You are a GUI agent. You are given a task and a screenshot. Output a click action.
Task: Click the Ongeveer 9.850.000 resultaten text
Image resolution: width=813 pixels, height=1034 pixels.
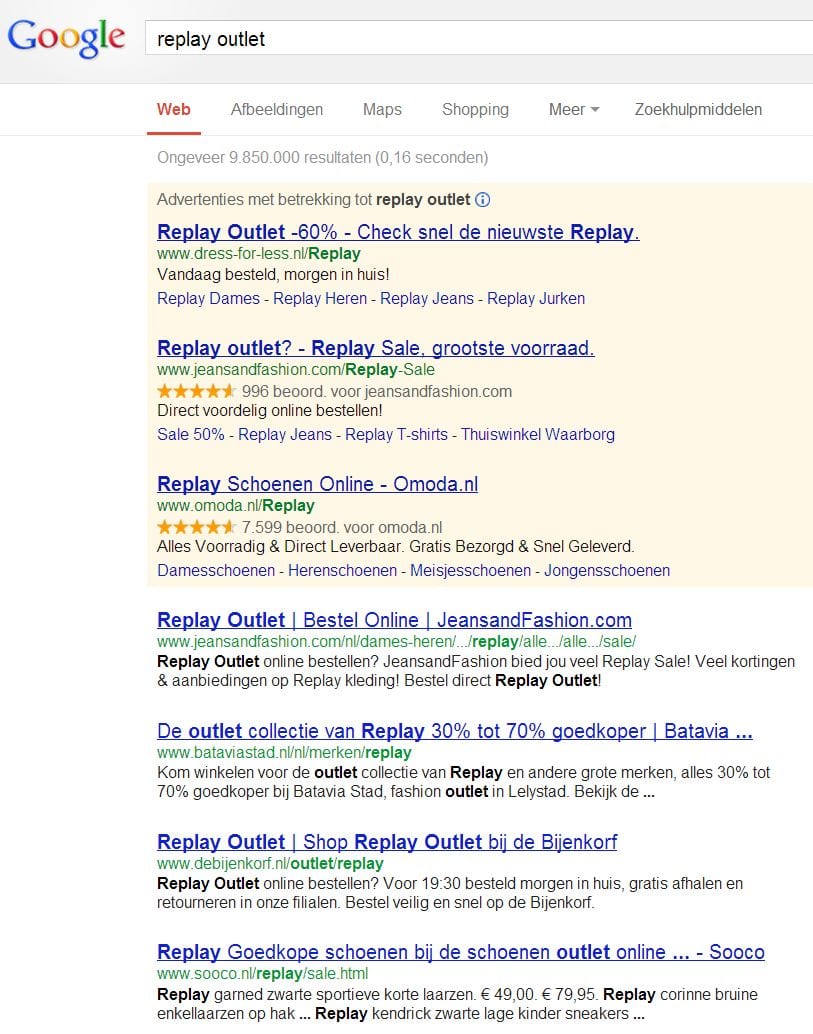pos(322,158)
